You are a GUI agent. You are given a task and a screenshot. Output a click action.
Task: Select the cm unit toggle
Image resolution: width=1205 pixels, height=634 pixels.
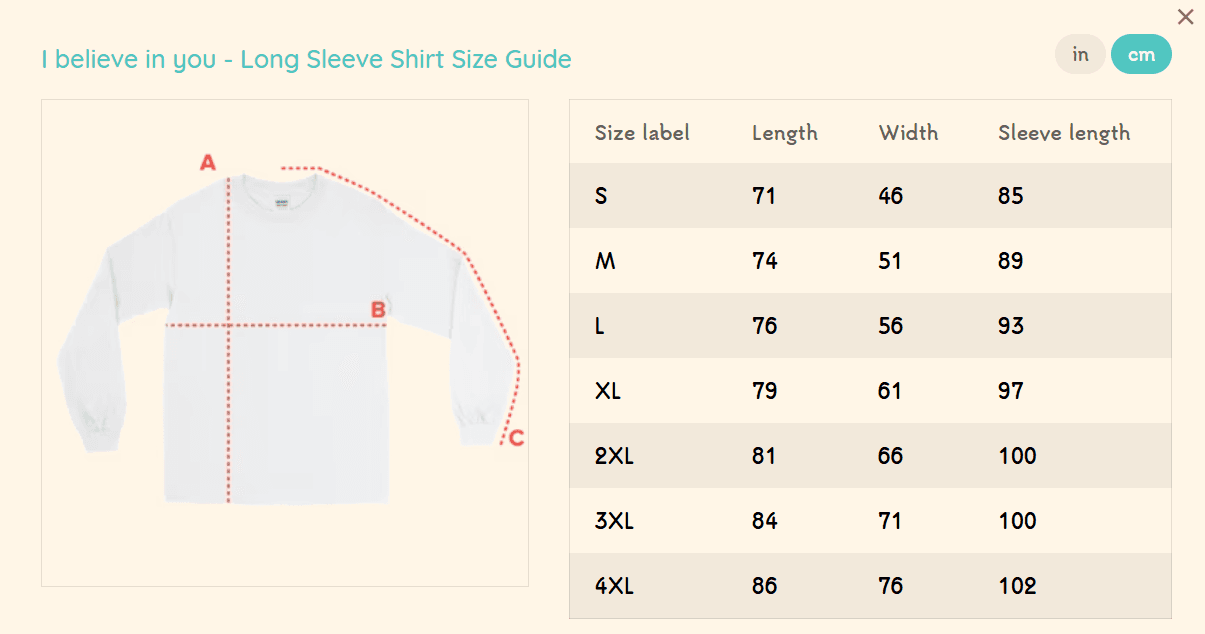click(x=1141, y=55)
